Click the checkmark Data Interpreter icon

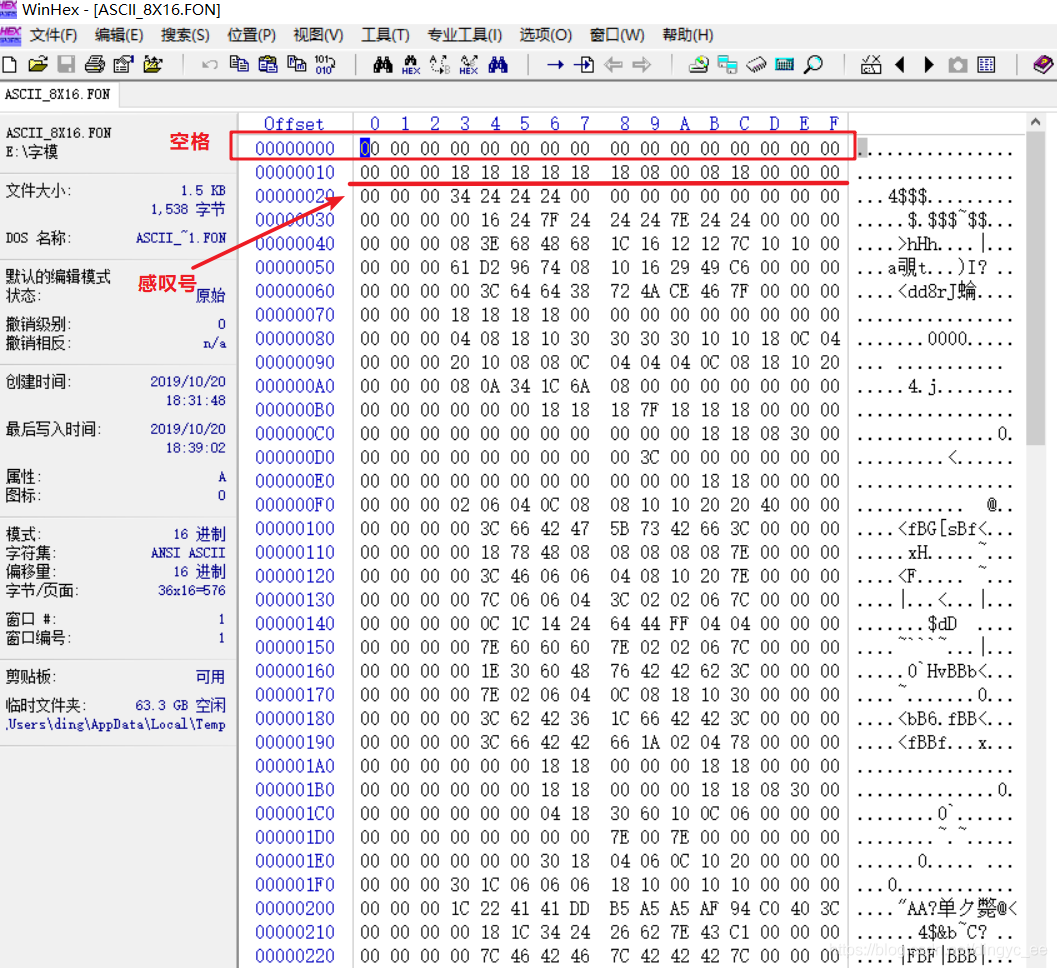[x=871, y=65]
